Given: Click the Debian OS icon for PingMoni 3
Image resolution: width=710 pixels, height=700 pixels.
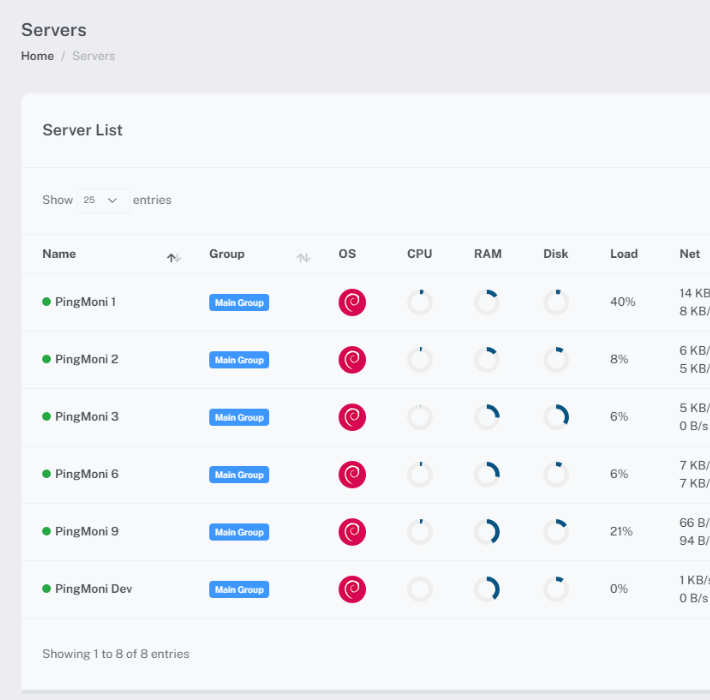Looking at the screenshot, I should click(352, 417).
